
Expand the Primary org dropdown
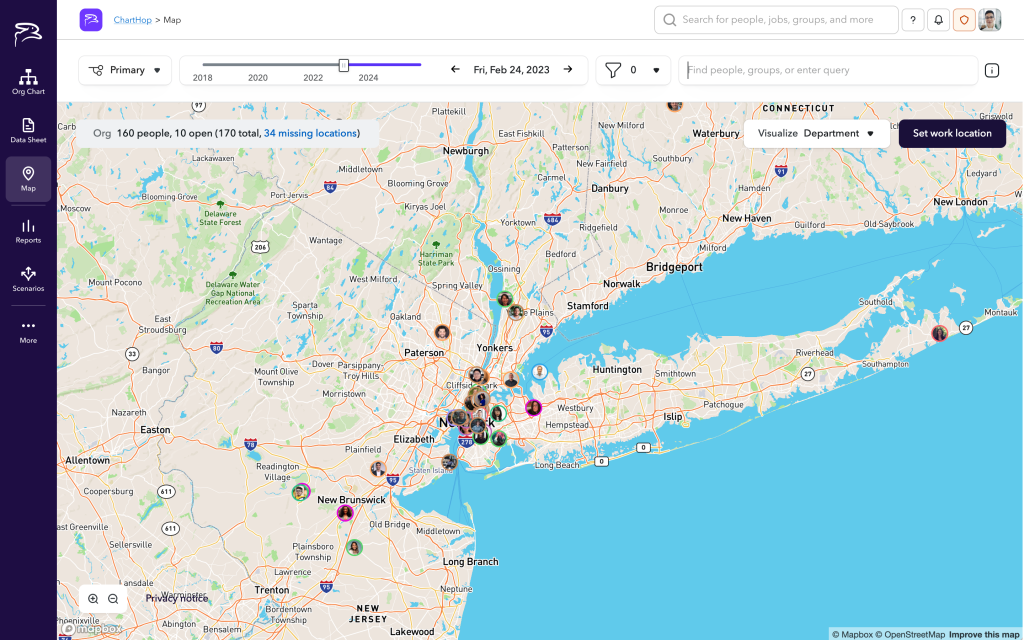point(125,70)
